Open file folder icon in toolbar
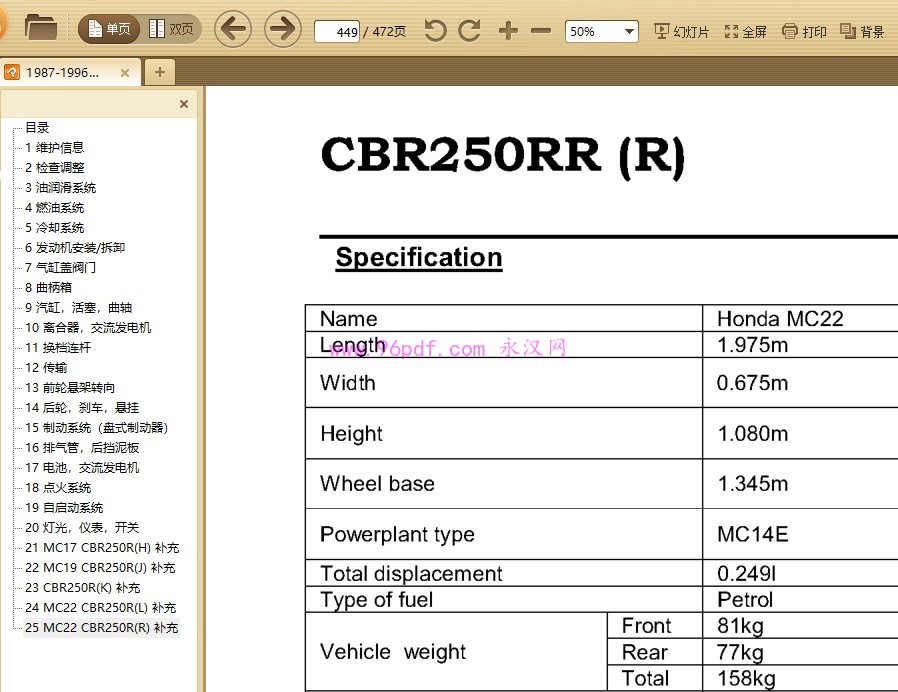 41,27
